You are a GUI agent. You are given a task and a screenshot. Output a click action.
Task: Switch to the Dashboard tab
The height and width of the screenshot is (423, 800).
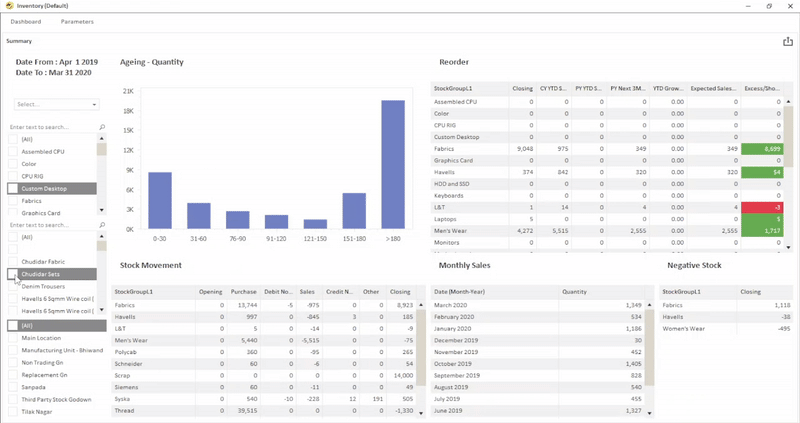pyautogui.click(x=26, y=22)
